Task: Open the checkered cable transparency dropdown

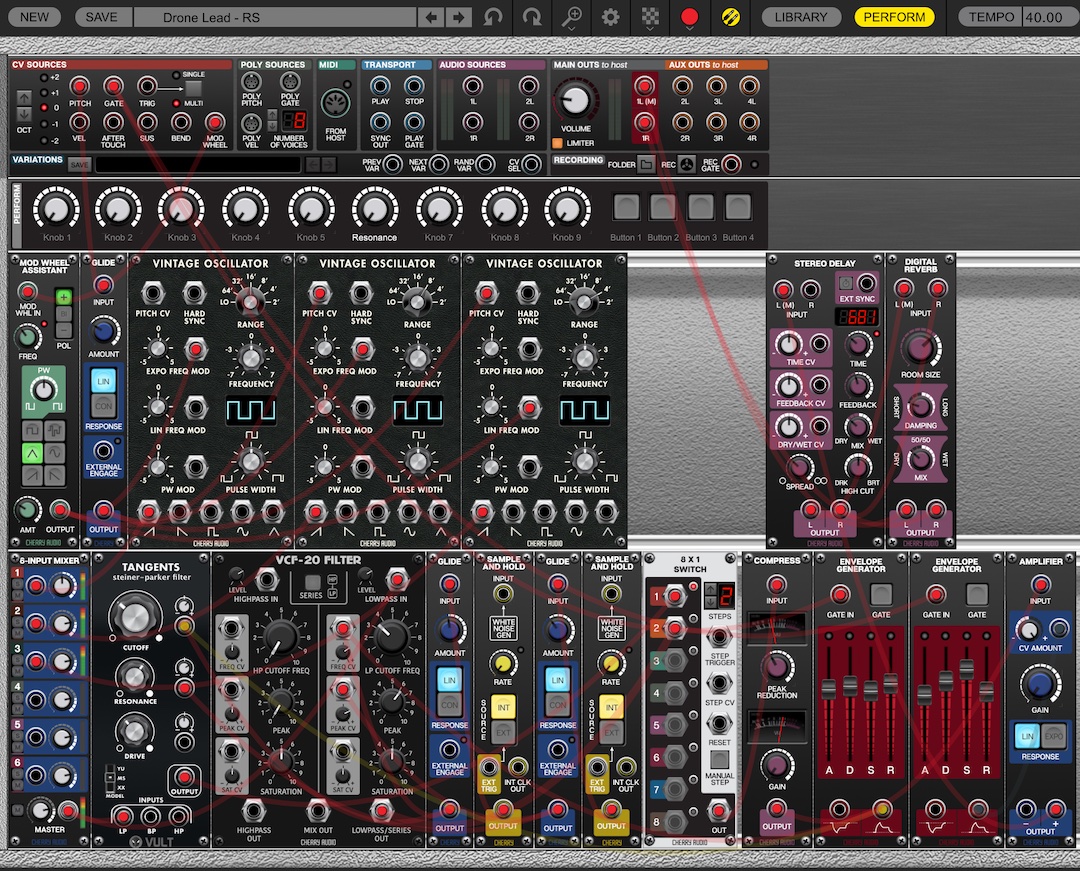Action: click(x=650, y=18)
